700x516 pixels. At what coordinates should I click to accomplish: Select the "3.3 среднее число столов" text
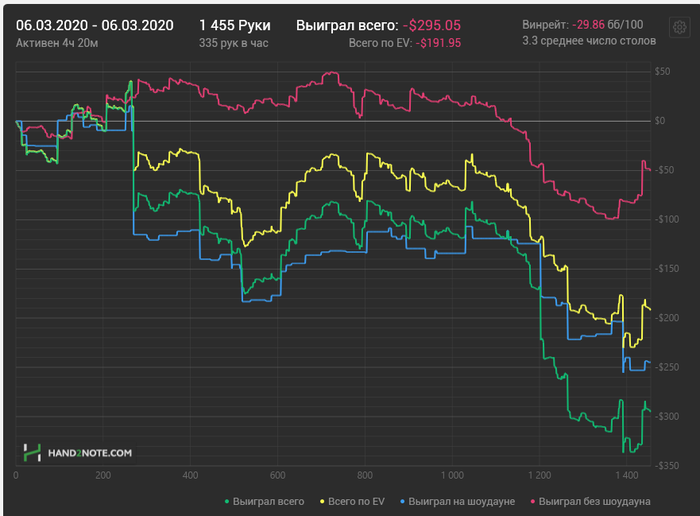click(x=589, y=42)
